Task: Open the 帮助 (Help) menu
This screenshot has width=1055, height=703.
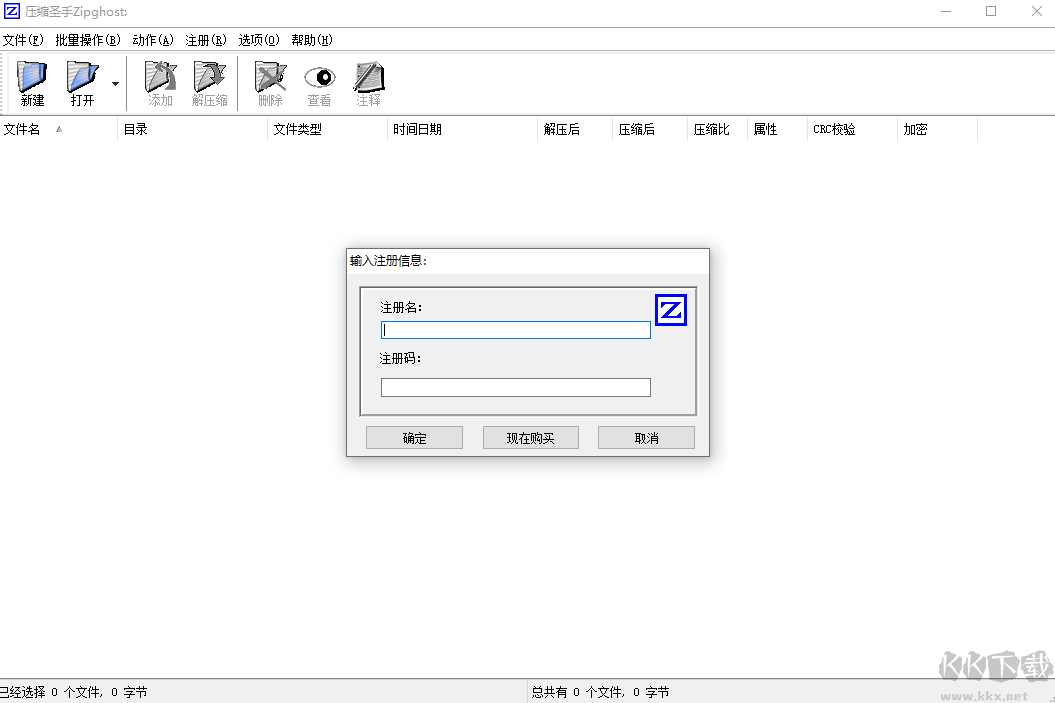Action: pos(311,40)
